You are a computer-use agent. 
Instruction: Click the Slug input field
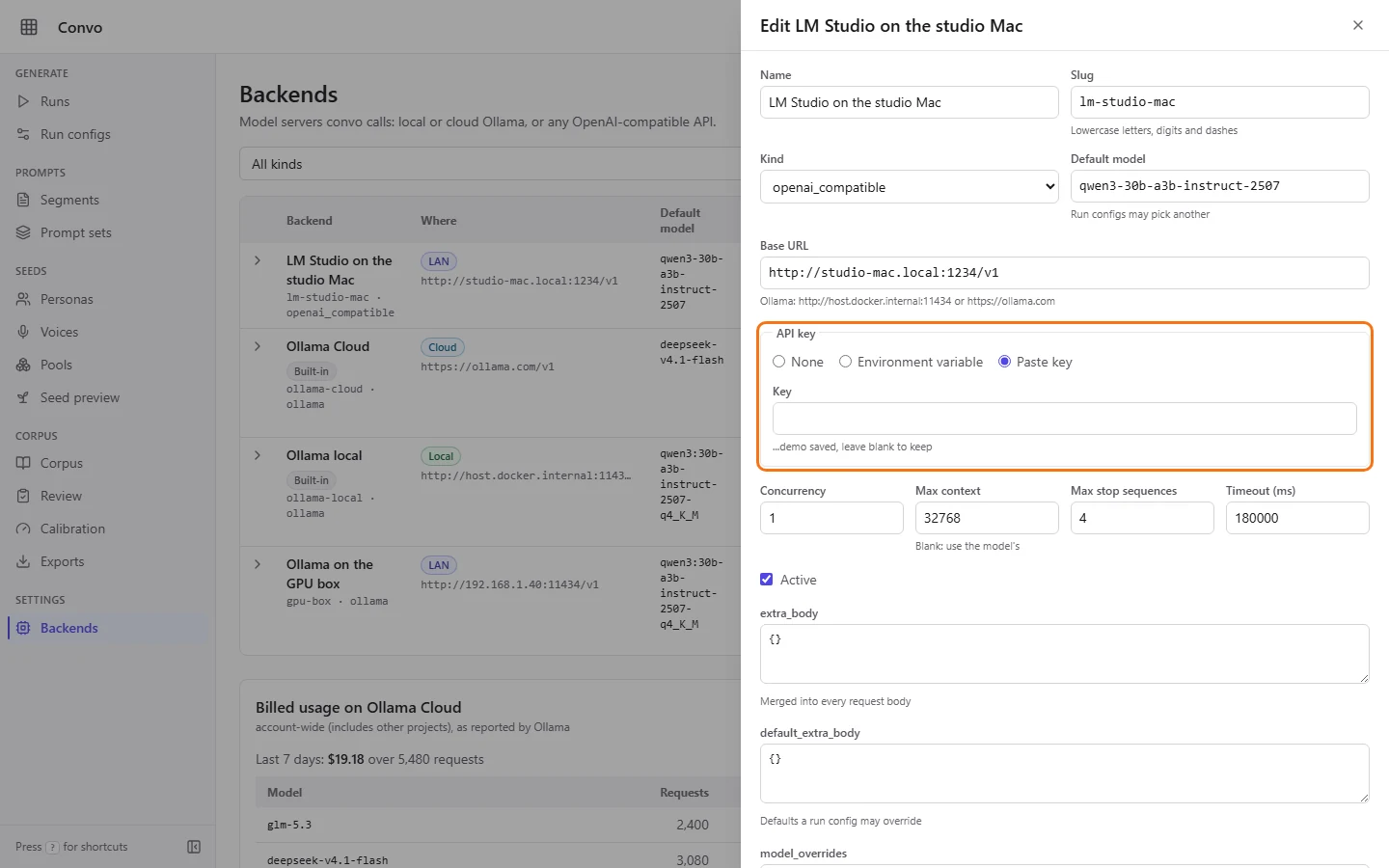[1220, 102]
